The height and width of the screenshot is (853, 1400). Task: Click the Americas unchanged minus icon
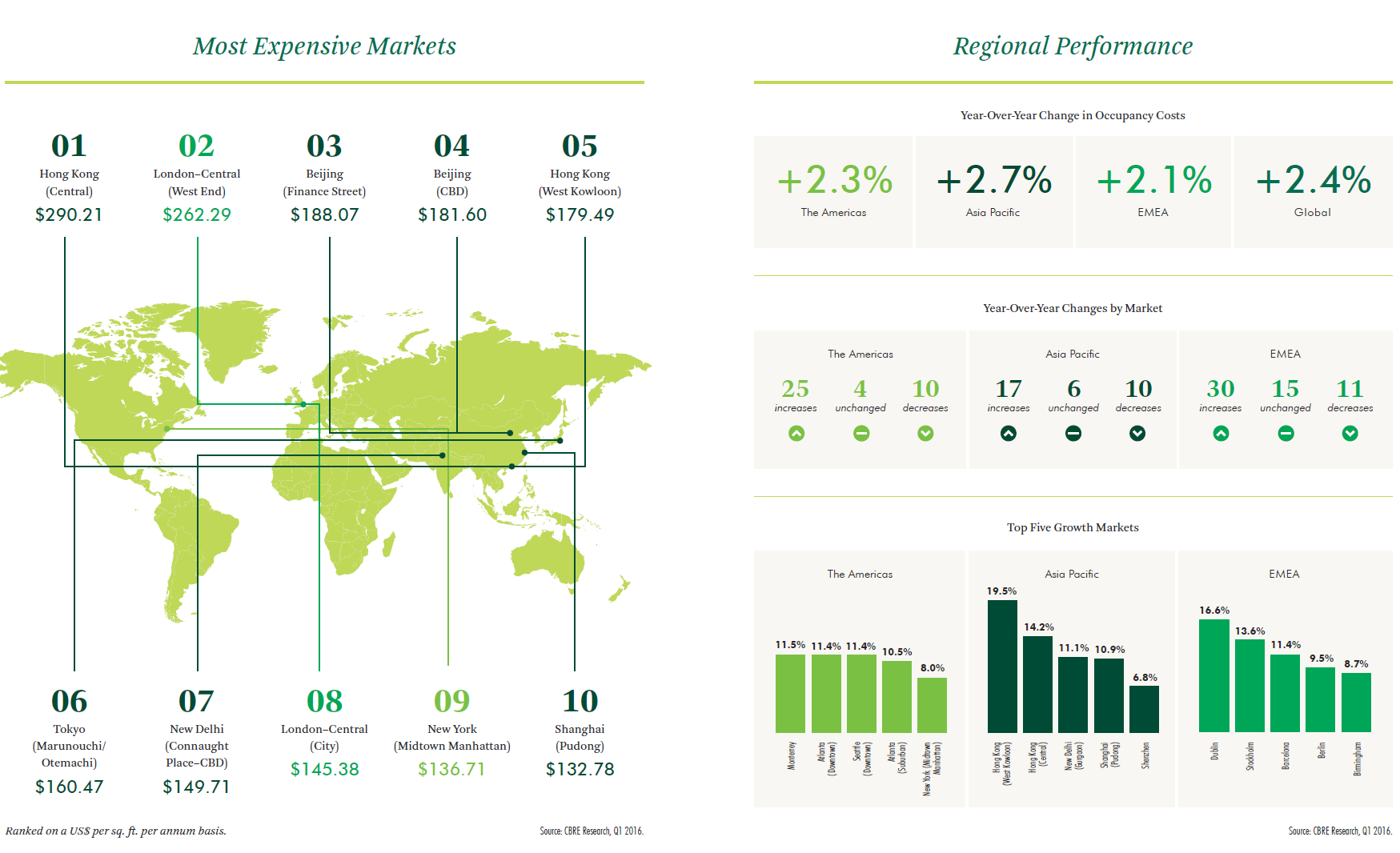coord(861,433)
